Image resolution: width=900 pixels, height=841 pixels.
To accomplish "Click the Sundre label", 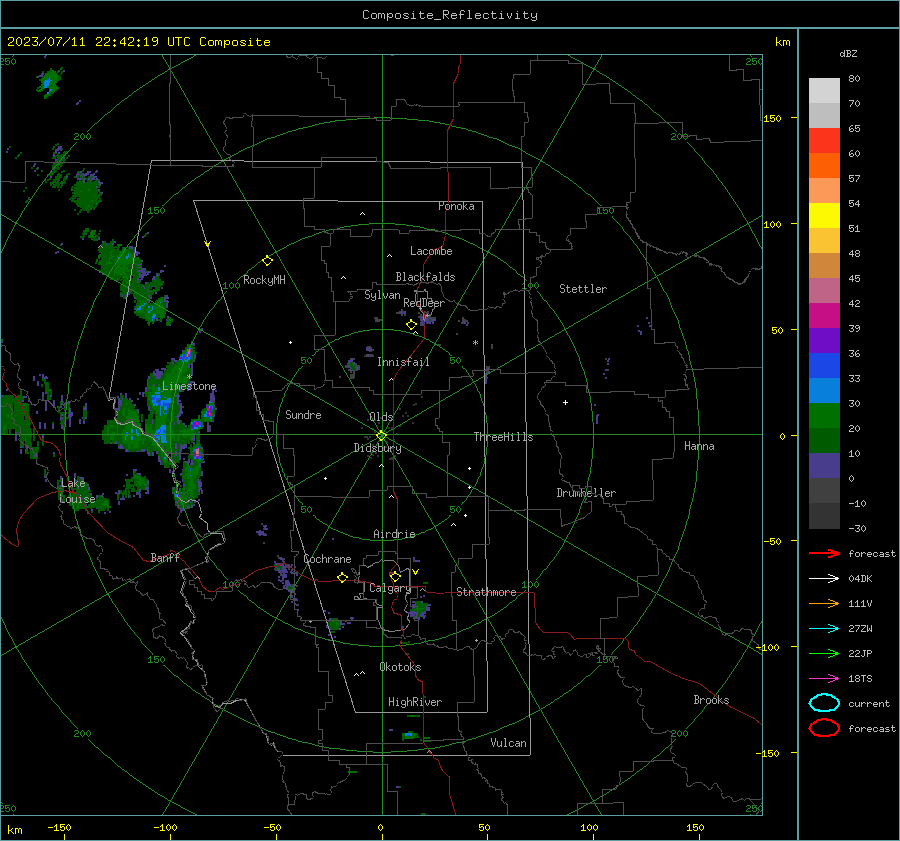I will [x=303, y=415].
